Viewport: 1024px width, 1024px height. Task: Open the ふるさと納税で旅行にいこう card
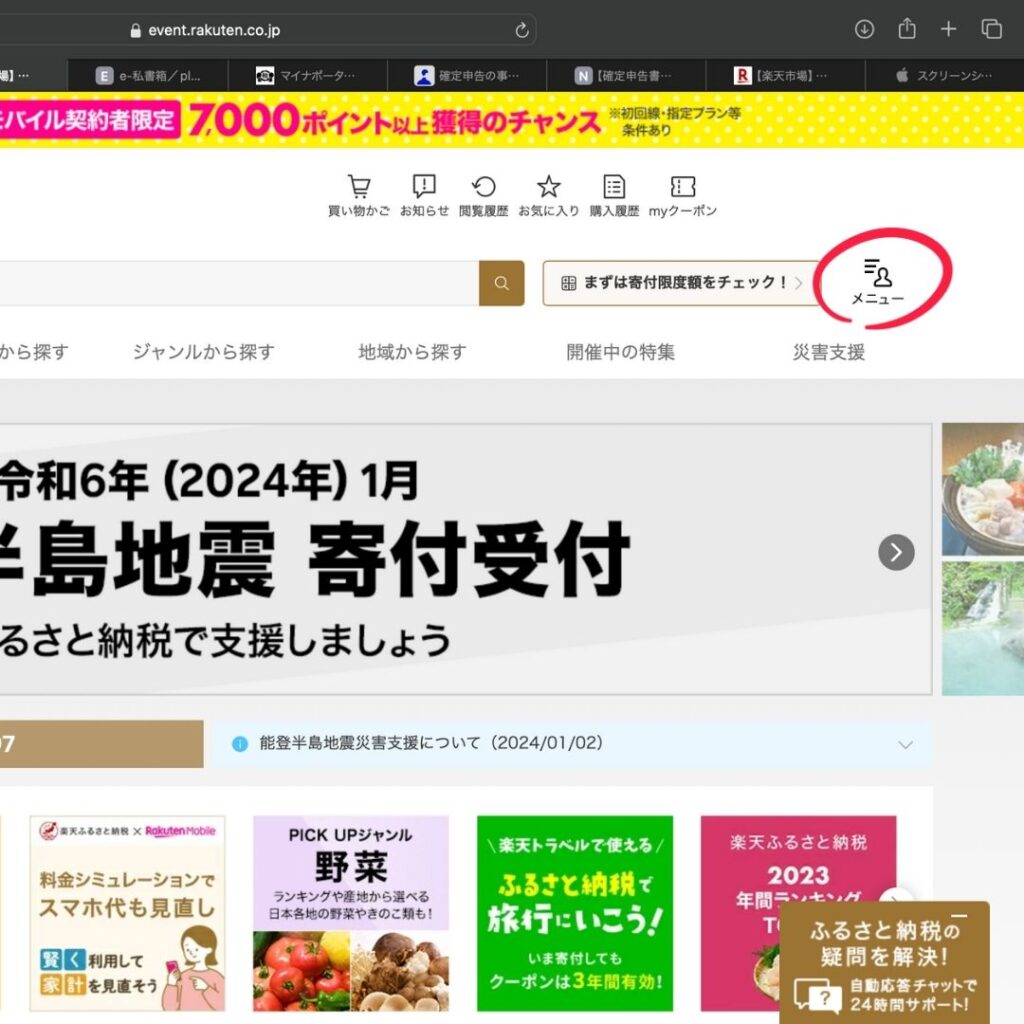[x=575, y=913]
